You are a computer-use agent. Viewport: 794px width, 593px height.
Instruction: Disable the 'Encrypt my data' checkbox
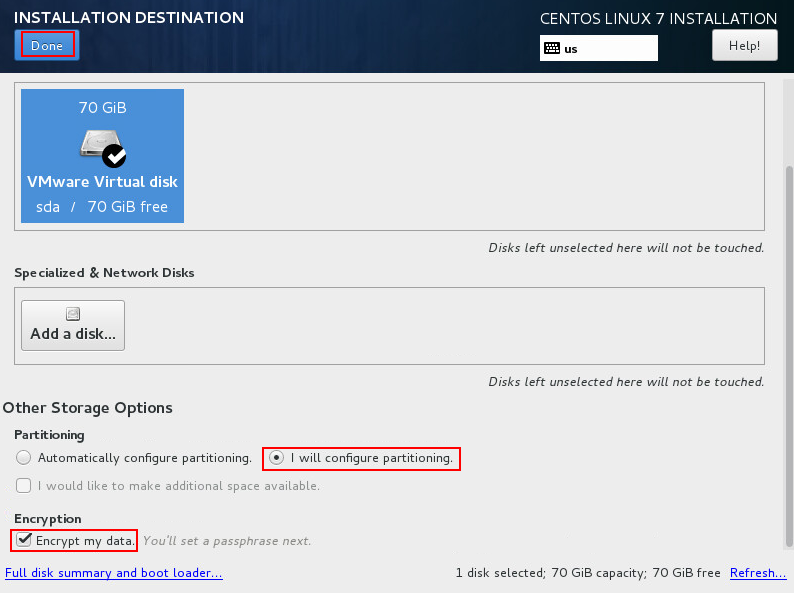[x=24, y=540]
